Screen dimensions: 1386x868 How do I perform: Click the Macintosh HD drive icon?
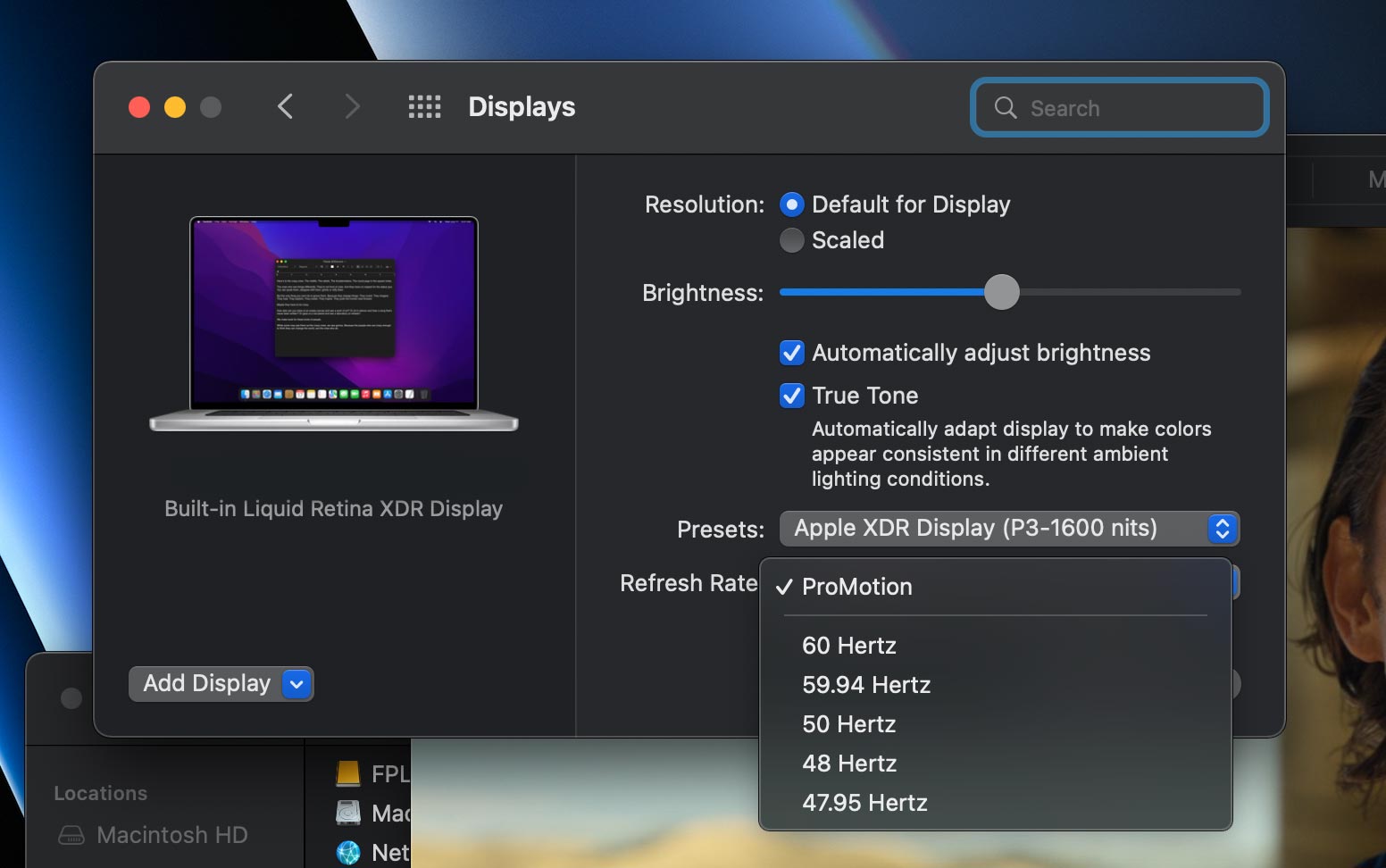(x=71, y=835)
